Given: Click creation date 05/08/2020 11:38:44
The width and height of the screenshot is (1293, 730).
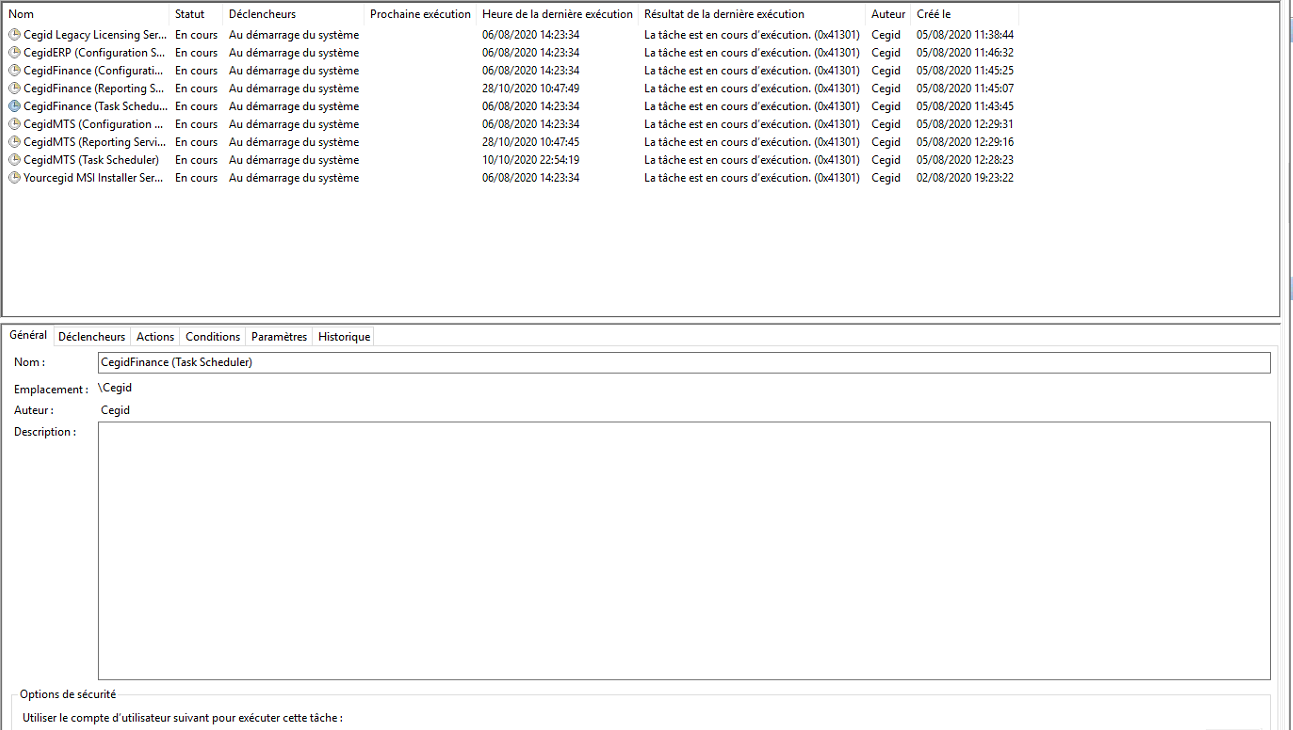Looking at the screenshot, I should (965, 35).
